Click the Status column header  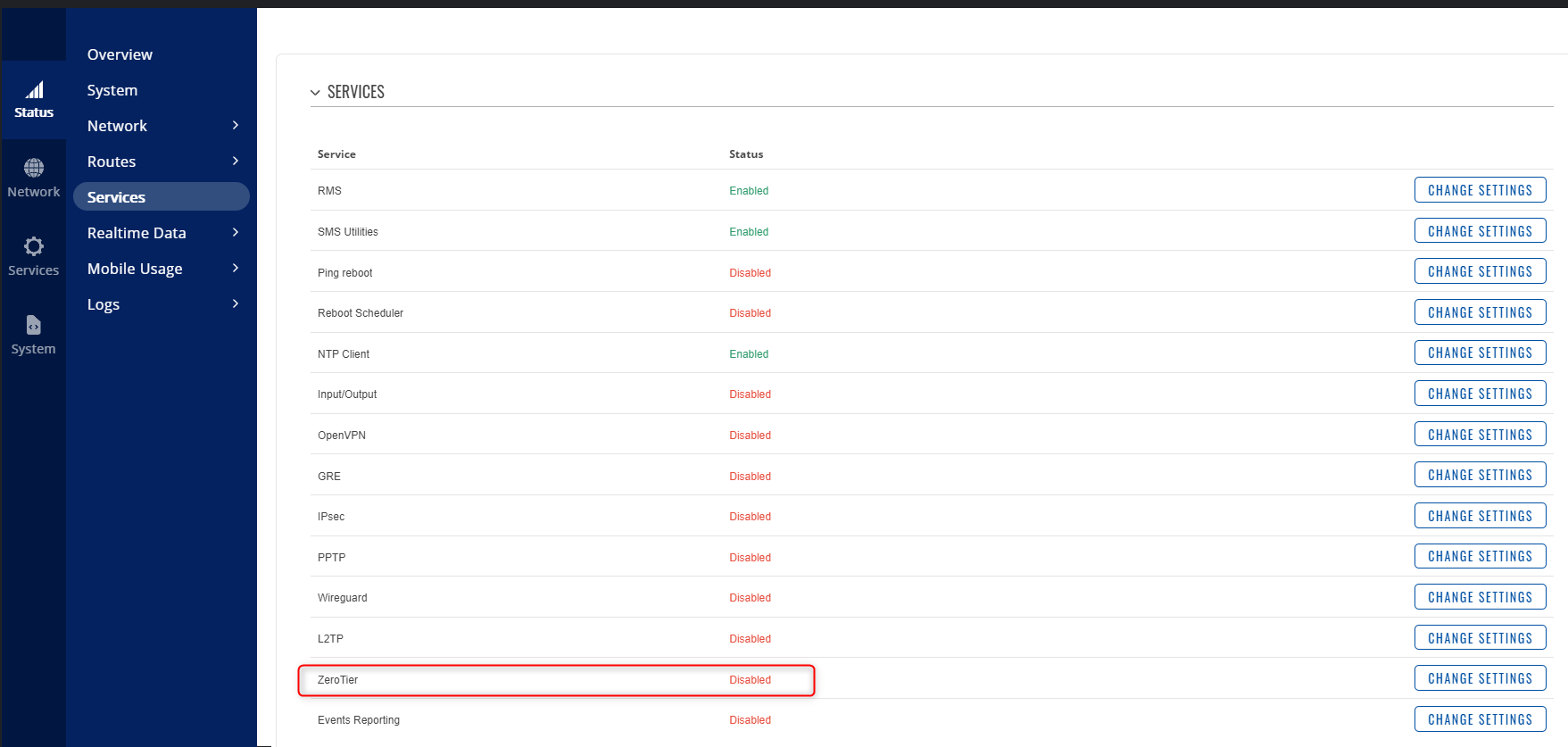(746, 154)
